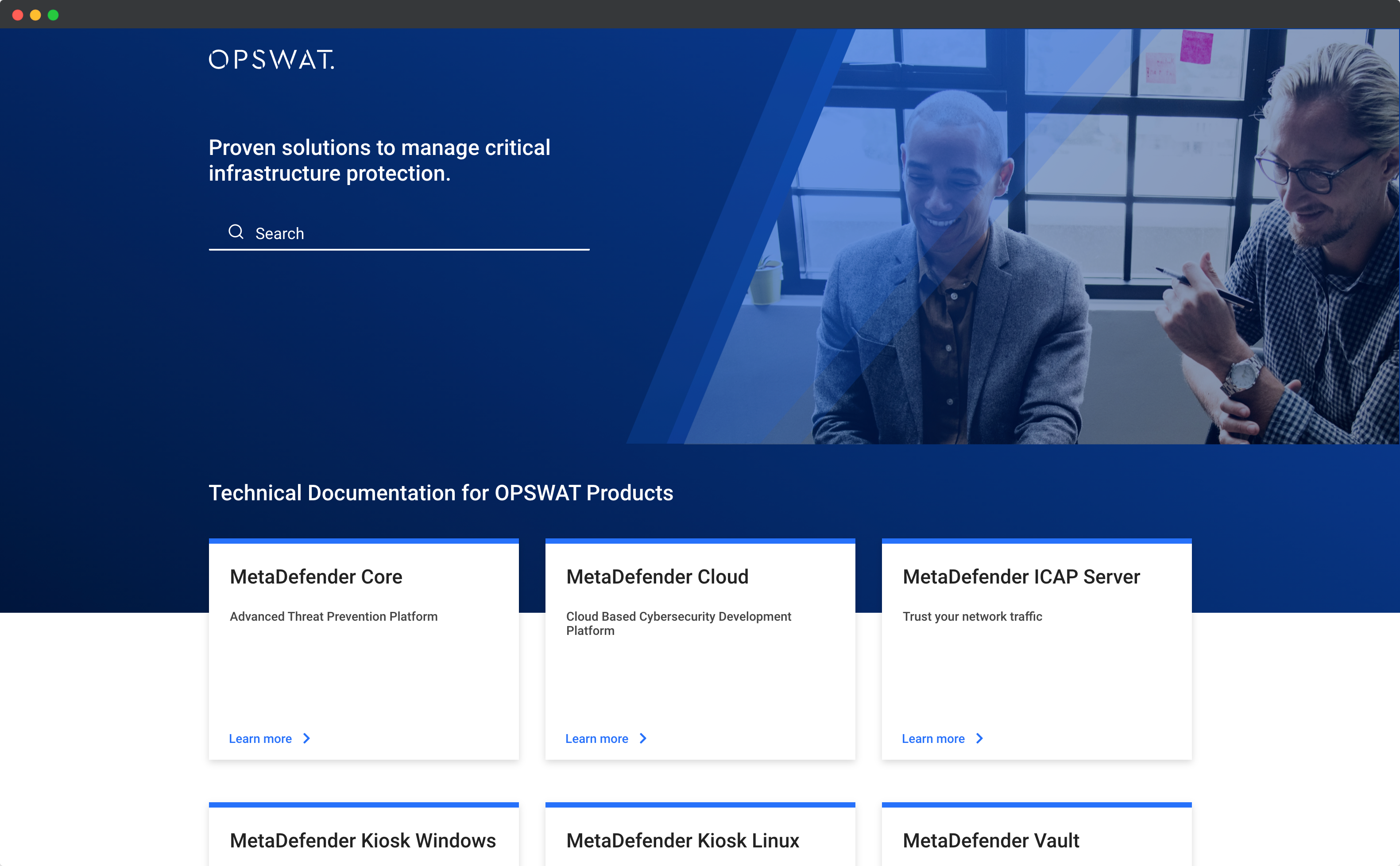Open Learn more for MetaDefender ICAP Server
1400x866 pixels.
tap(933, 739)
